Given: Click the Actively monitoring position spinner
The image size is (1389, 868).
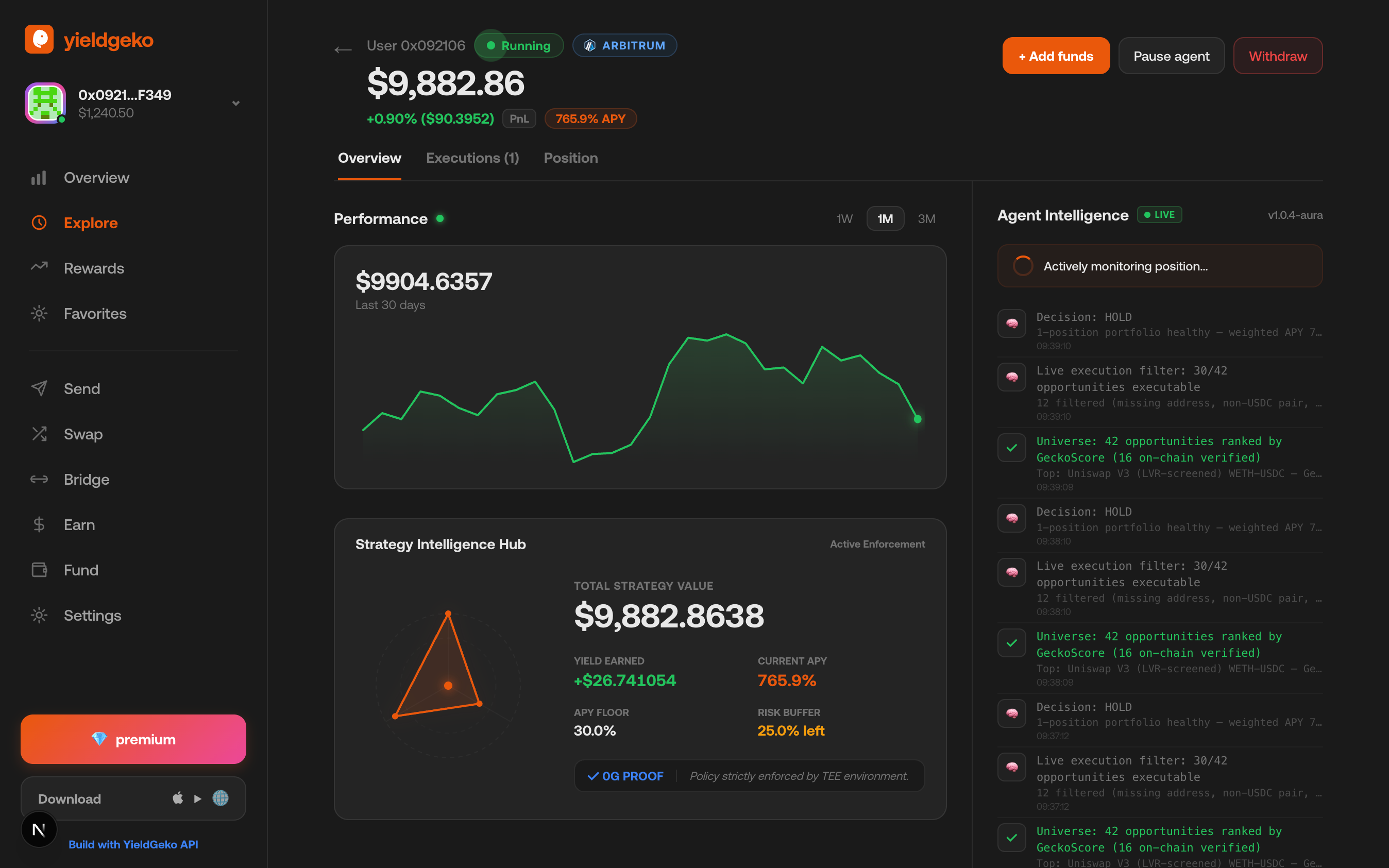Looking at the screenshot, I should pyautogui.click(x=1023, y=266).
